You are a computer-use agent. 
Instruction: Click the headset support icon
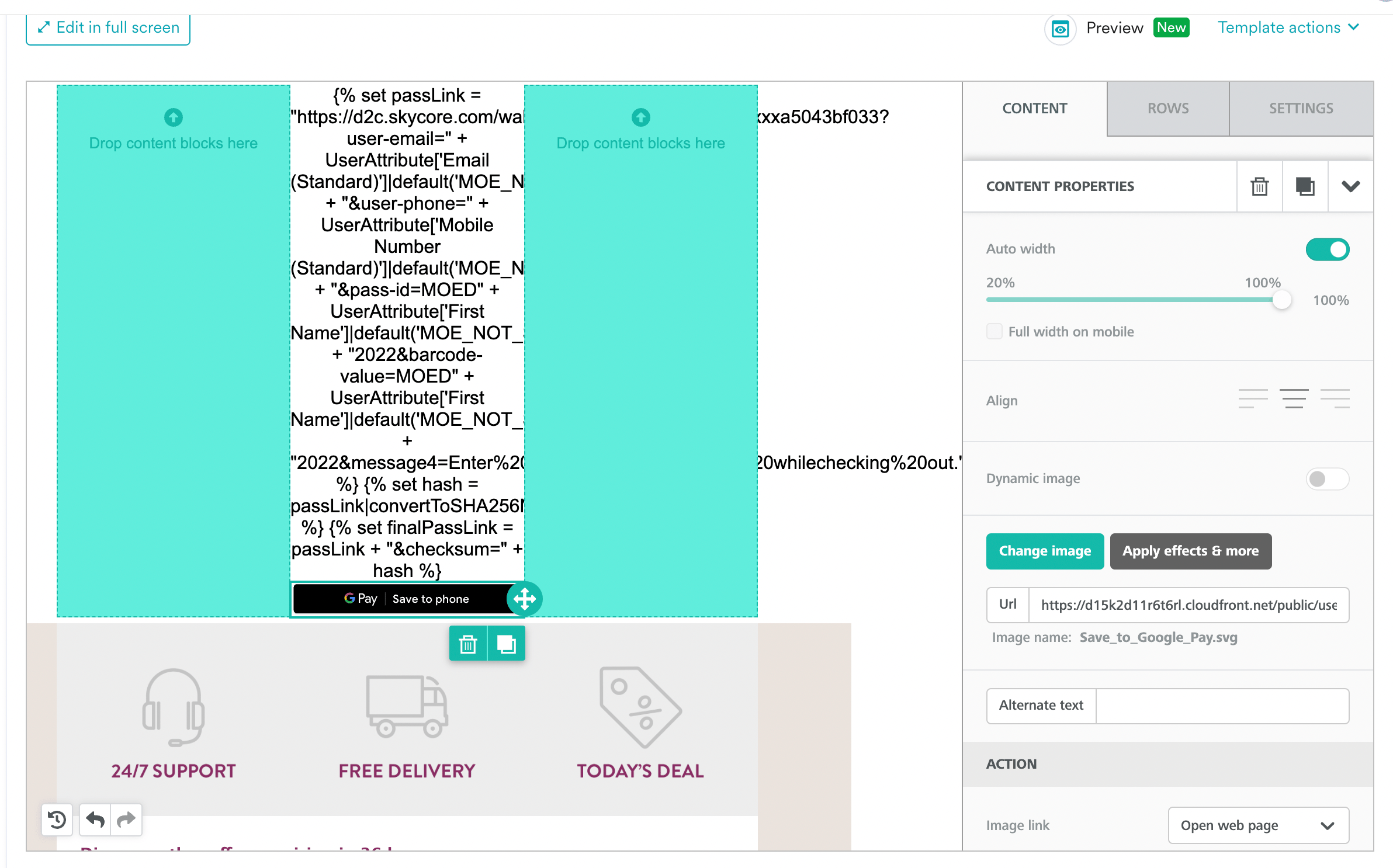tap(173, 707)
